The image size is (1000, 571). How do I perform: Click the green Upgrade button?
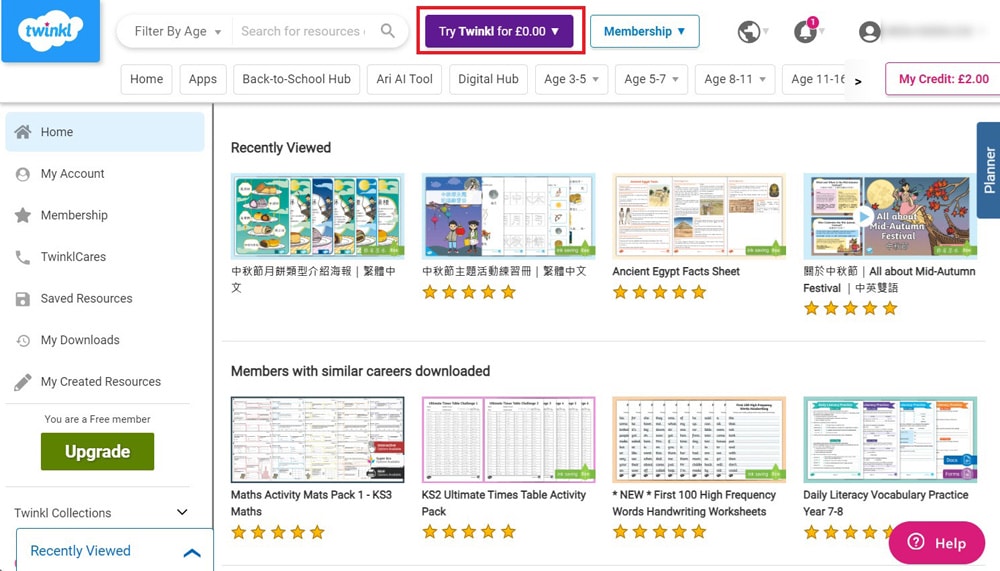98,452
